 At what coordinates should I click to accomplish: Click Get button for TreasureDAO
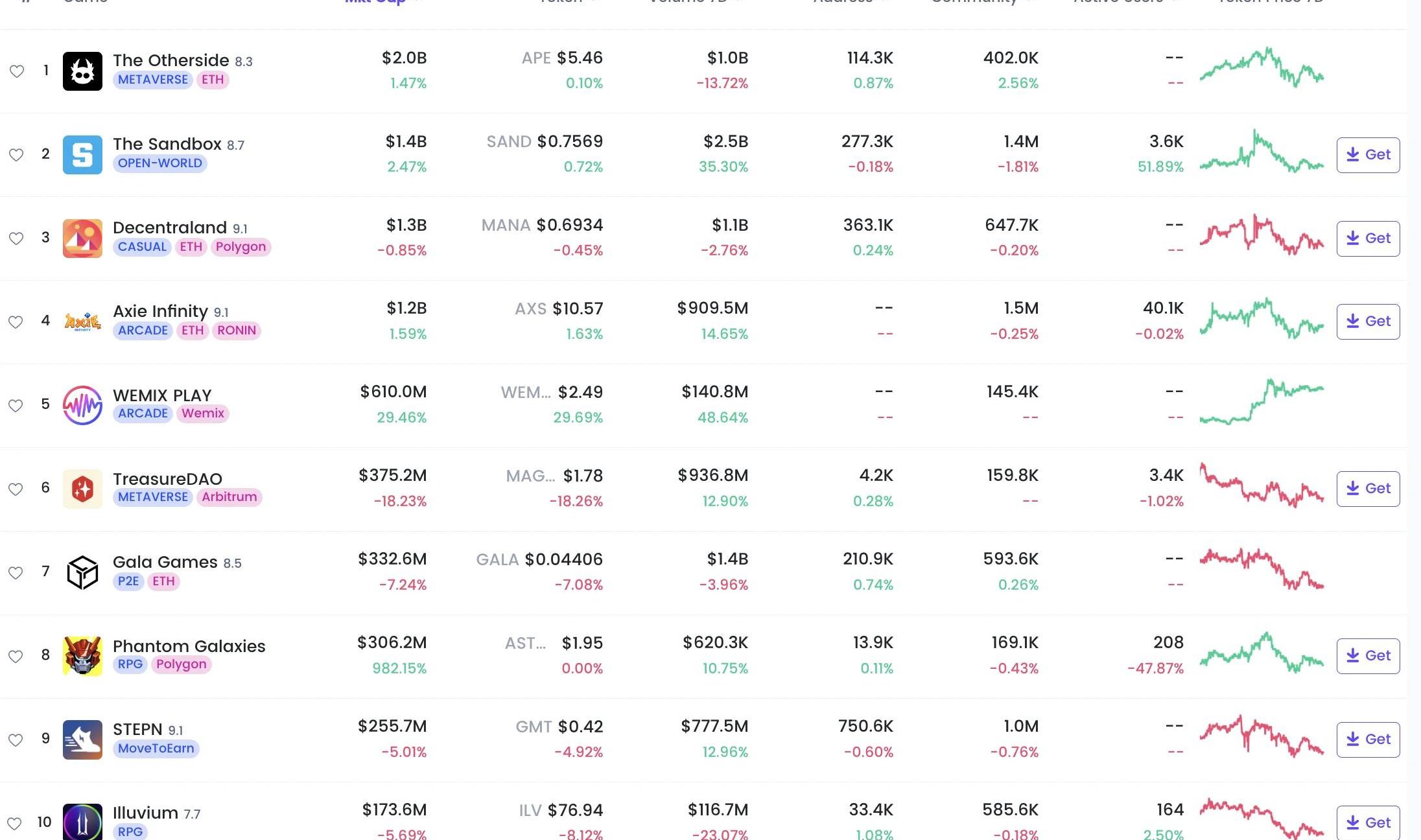pyautogui.click(x=1368, y=489)
